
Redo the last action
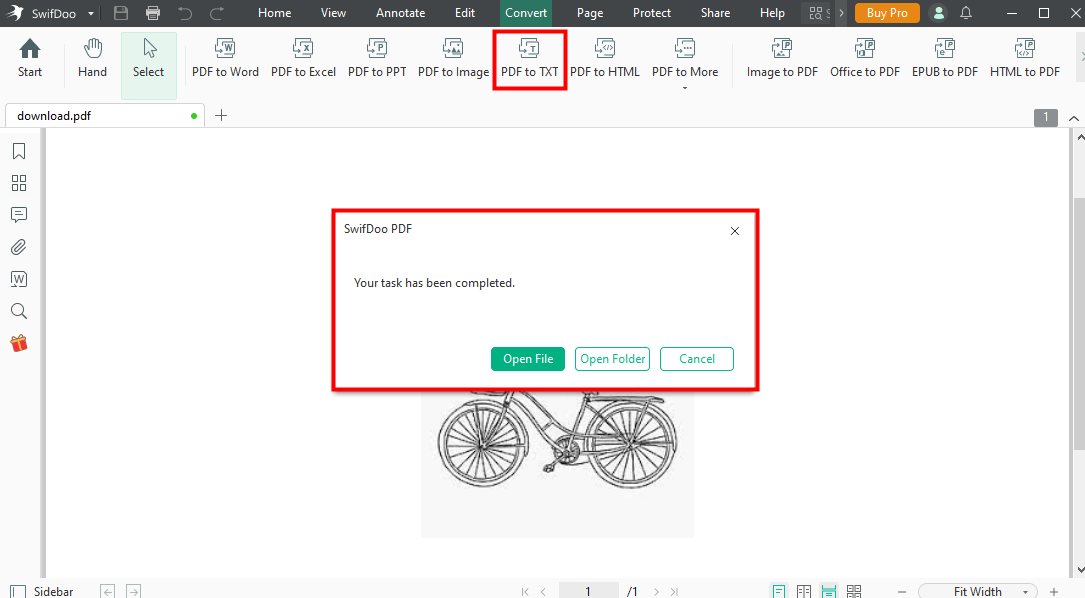coord(217,12)
